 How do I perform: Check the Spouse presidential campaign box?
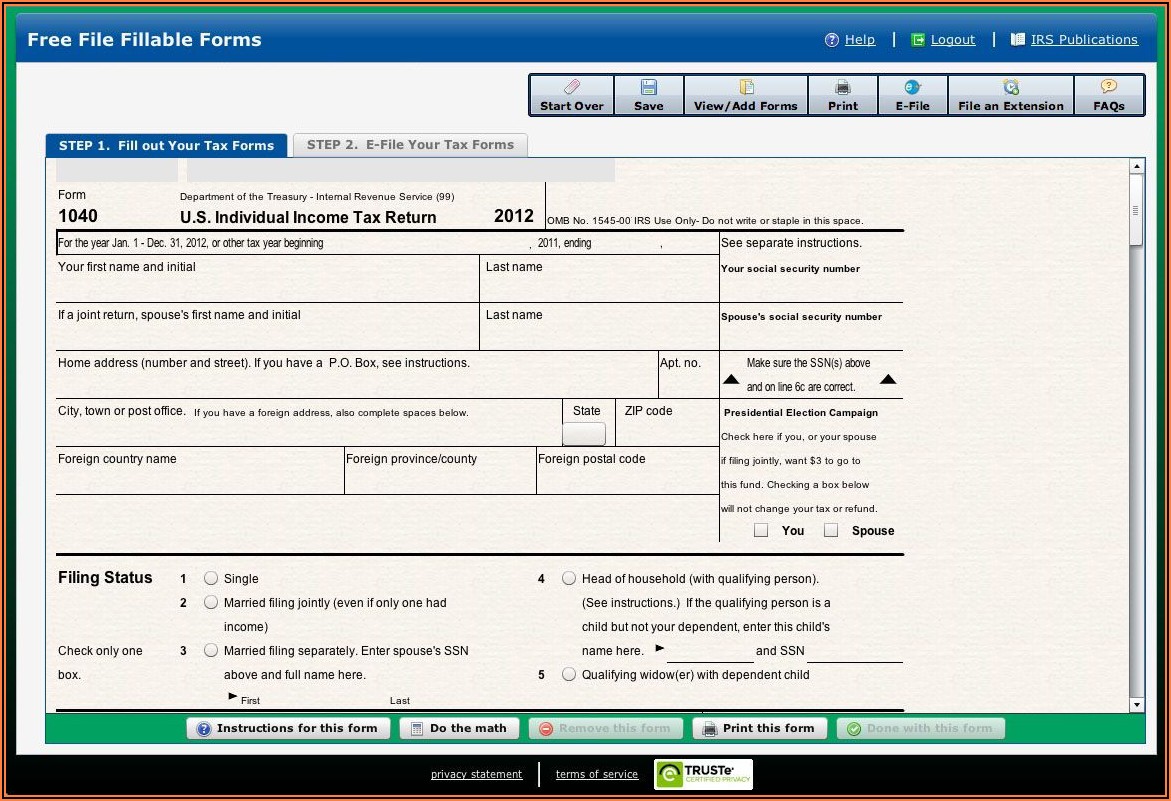tap(831, 531)
